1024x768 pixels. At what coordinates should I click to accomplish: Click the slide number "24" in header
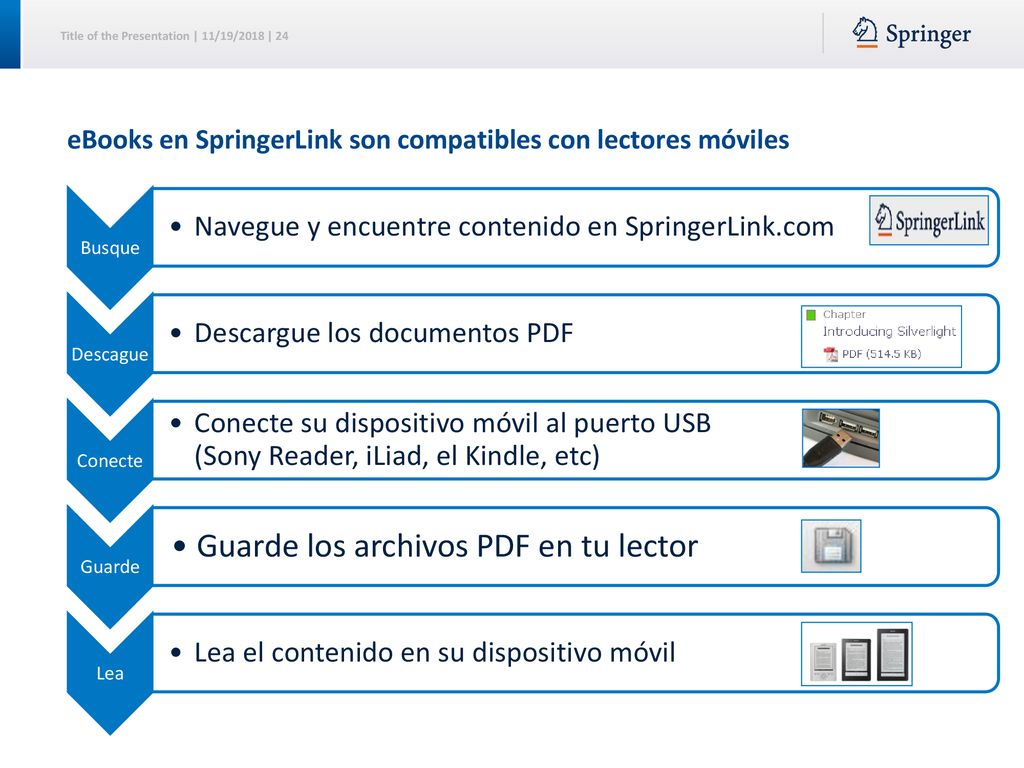pyautogui.click(x=281, y=36)
